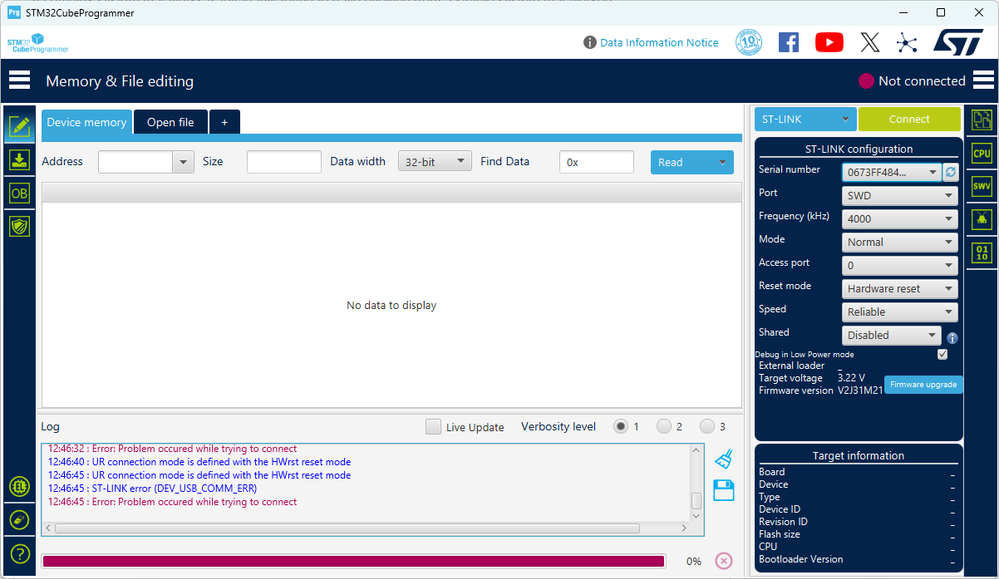Image resolution: width=999 pixels, height=579 pixels.
Task: Click the Find Data 0x input field
Action: [596, 162]
